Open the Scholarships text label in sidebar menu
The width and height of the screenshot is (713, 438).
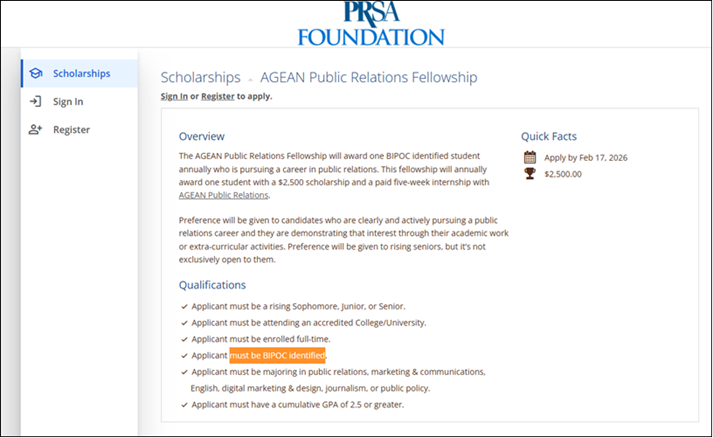click(81, 74)
